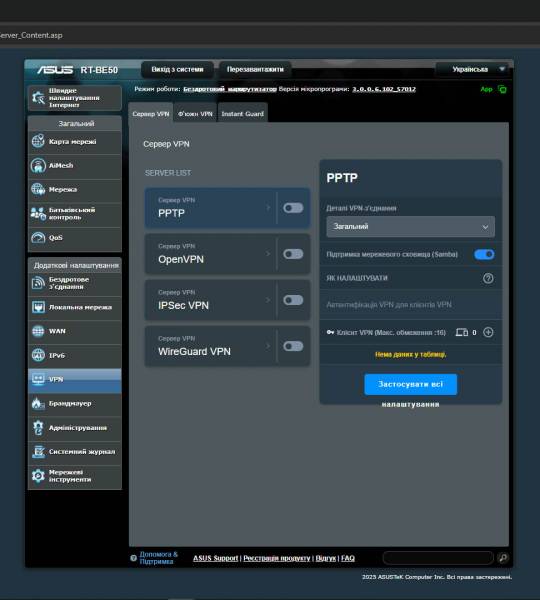
Task: Open the Firewall flame icon
Action: (x=38, y=403)
